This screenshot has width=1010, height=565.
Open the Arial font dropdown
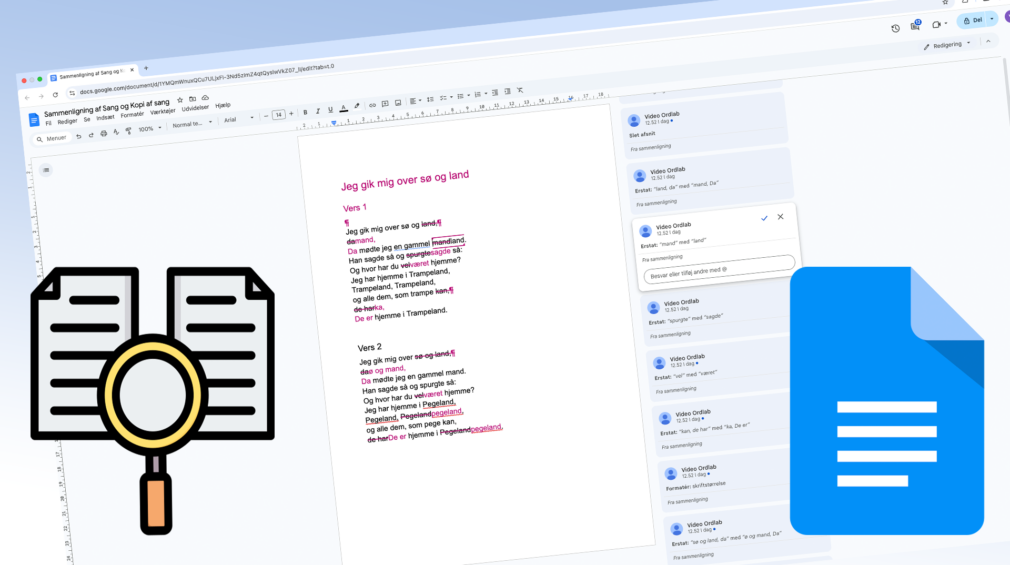click(238, 119)
